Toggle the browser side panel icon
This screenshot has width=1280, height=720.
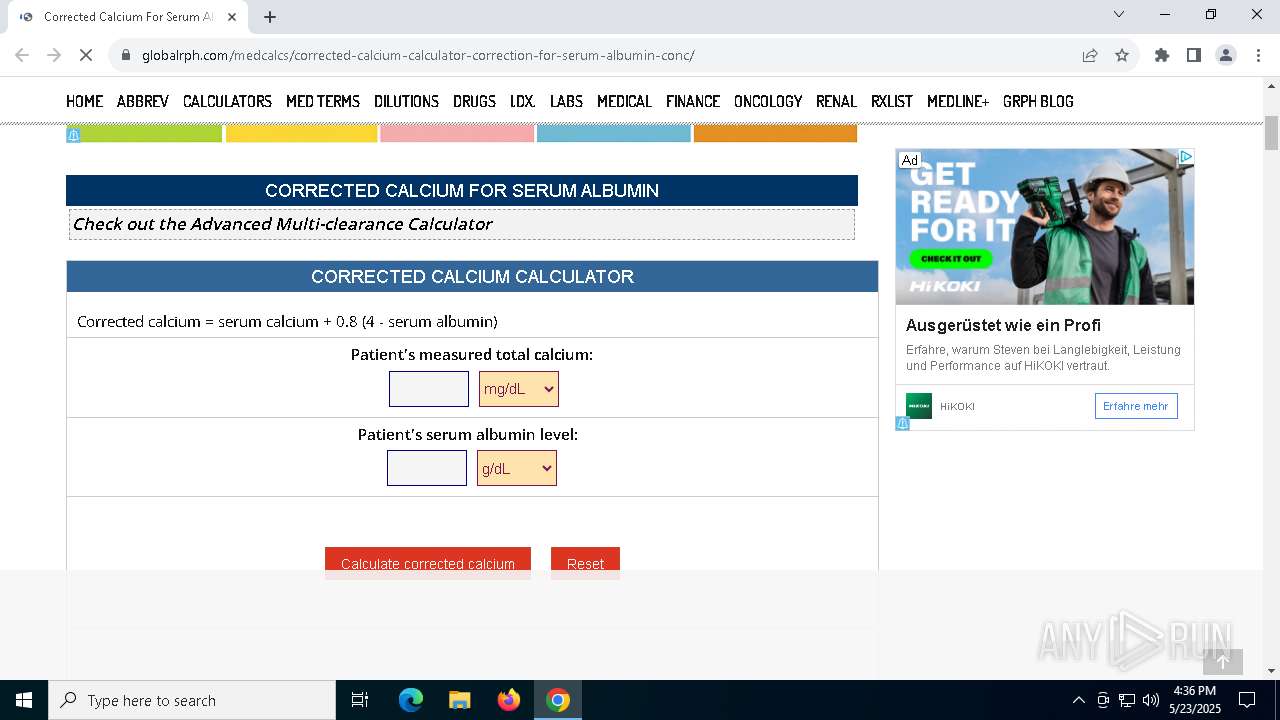[x=1194, y=55]
